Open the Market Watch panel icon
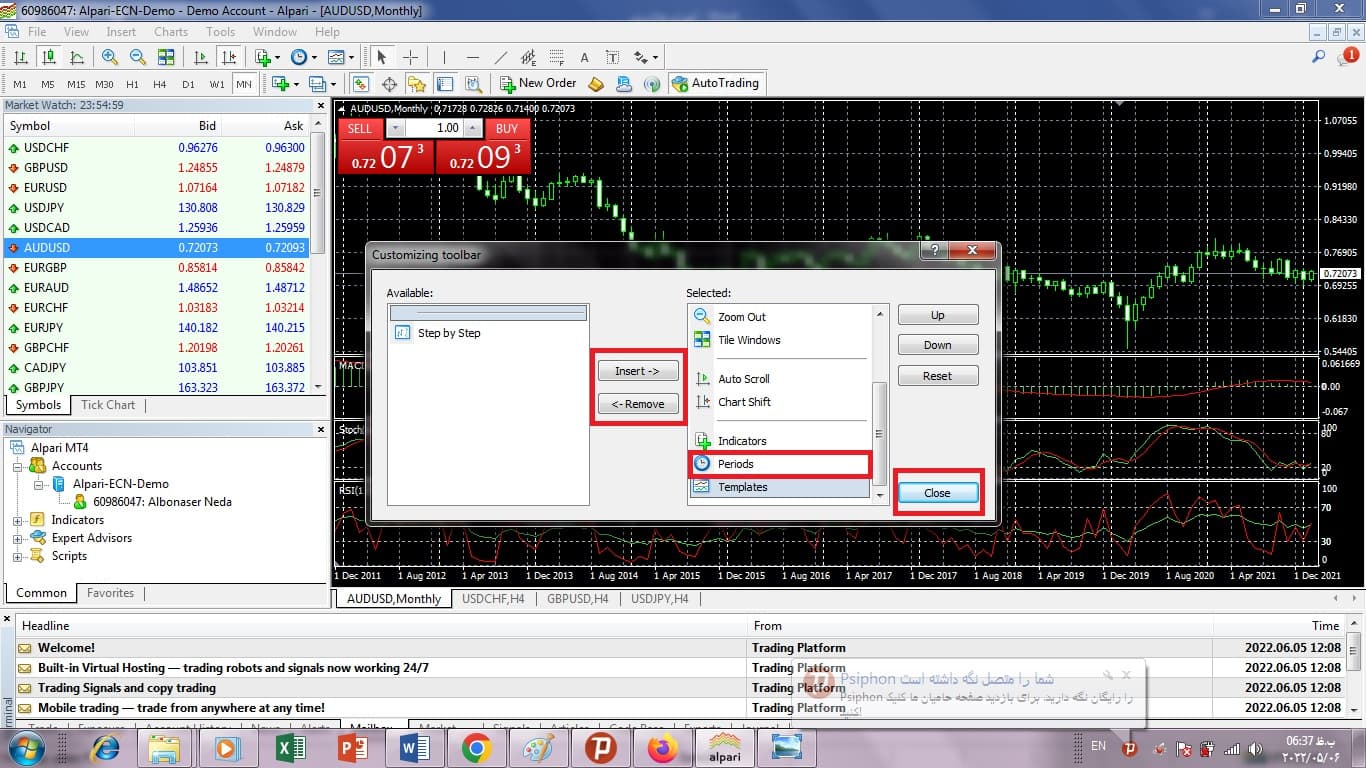 click(360, 84)
